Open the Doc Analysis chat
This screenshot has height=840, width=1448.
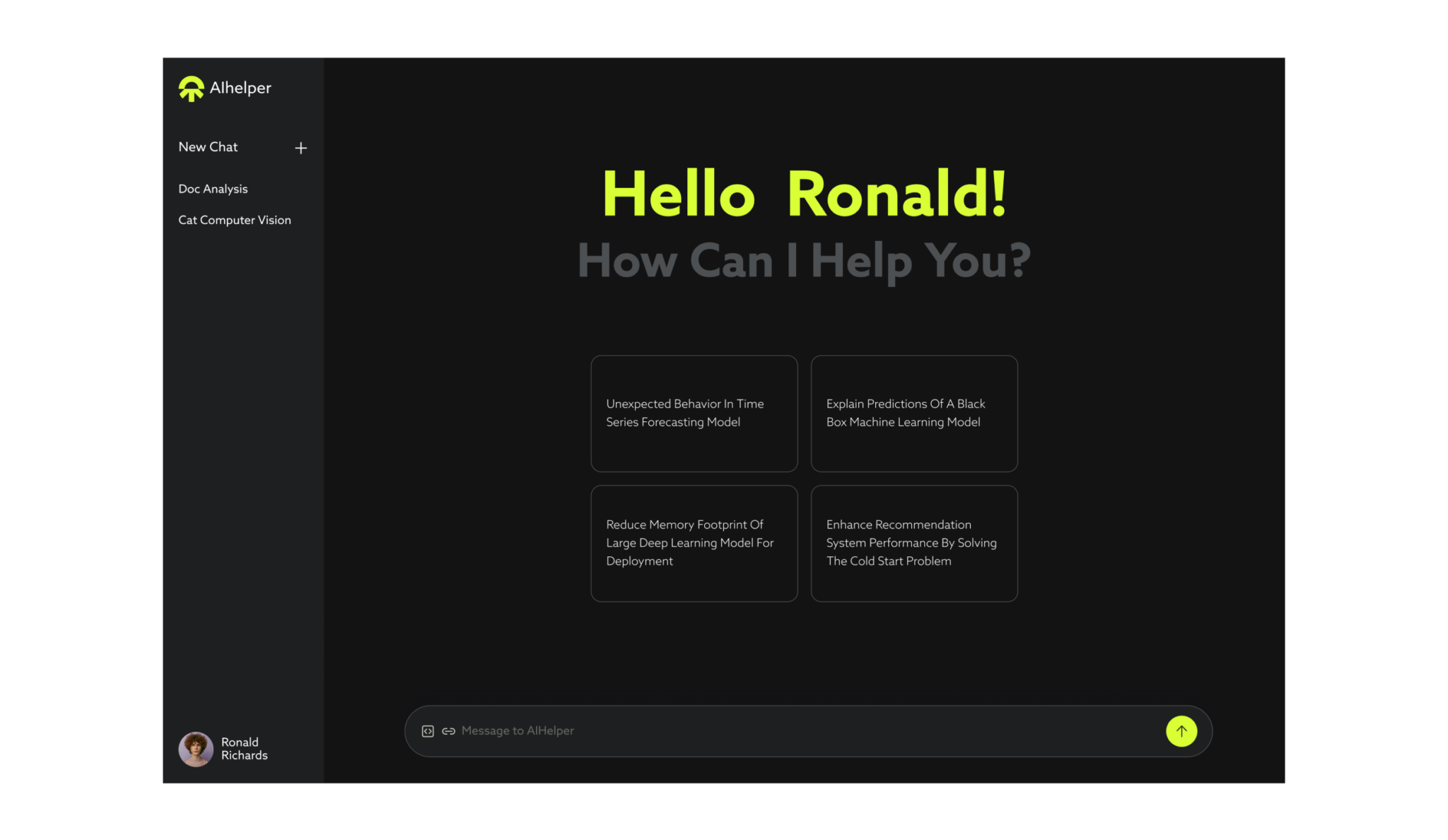(x=213, y=189)
